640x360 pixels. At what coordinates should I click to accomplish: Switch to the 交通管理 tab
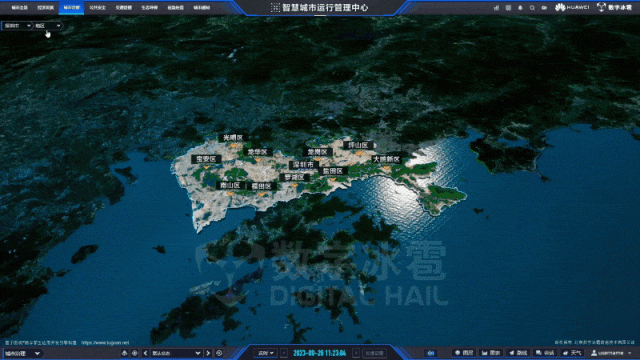pyautogui.click(x=123, y=8)
